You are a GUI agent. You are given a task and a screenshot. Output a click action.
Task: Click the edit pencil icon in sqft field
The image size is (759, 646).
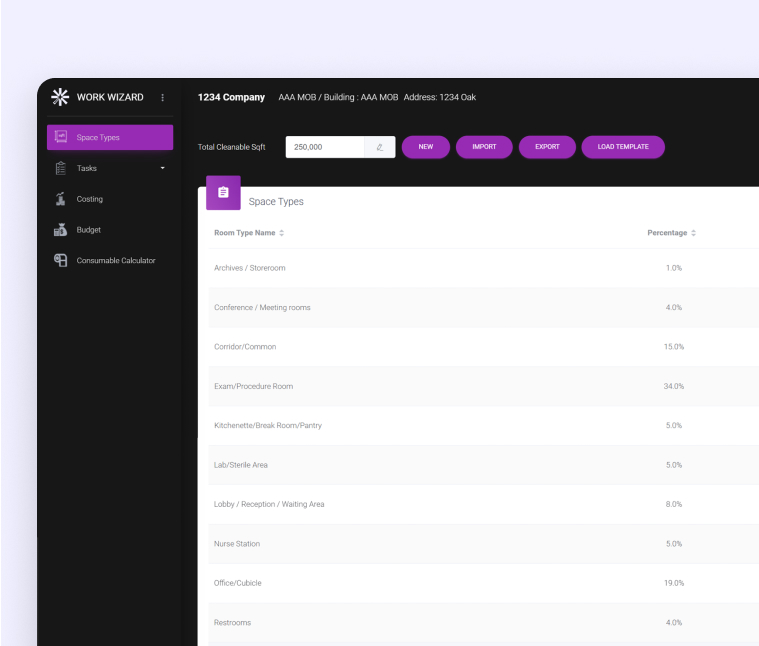[380, 147]
